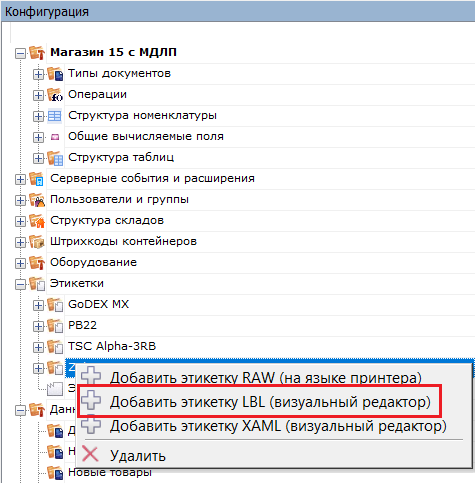Collapse the Этикетки tree node
Viewport: 475px width, 483px height.
20,284
